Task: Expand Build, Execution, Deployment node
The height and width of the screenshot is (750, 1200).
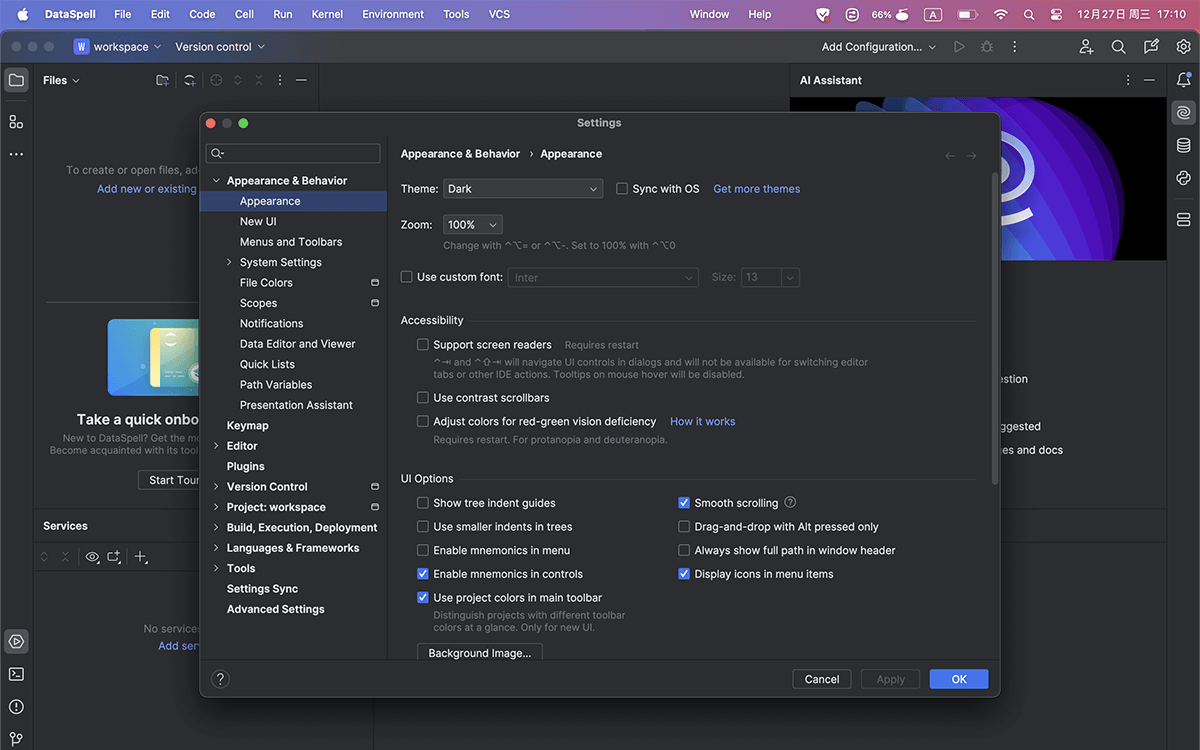Action: point(216,528)
